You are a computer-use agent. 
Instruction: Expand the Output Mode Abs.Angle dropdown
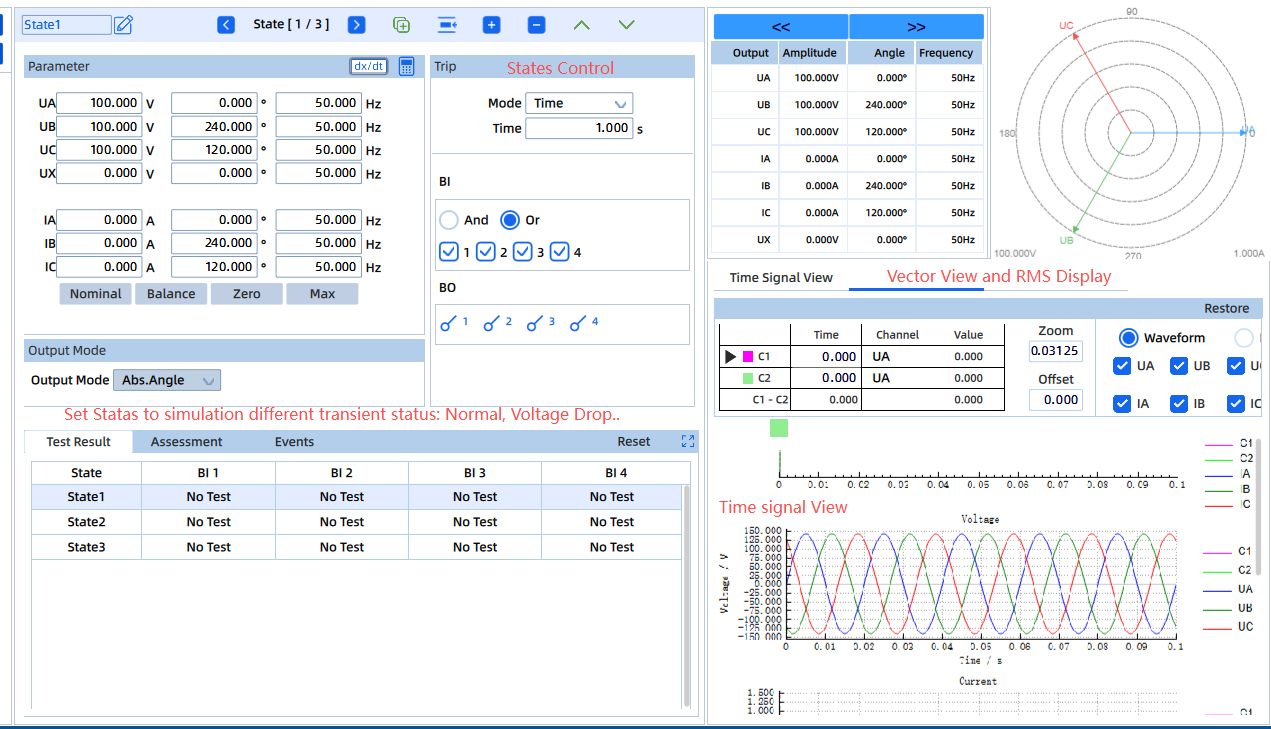pos(167,380)
